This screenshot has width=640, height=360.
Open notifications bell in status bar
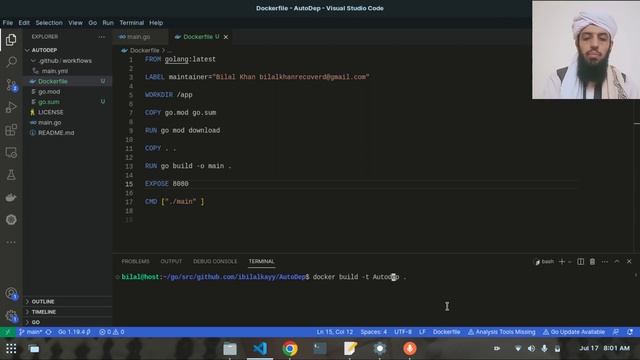[630, 332]
